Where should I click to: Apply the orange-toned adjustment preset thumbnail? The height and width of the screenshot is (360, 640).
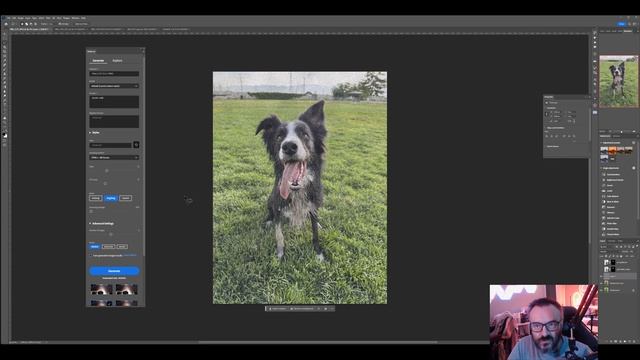612,150
